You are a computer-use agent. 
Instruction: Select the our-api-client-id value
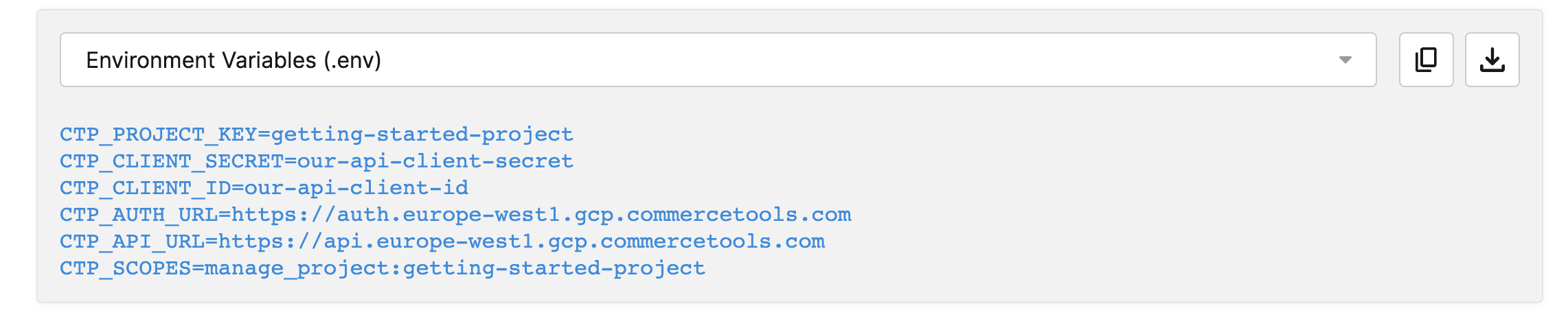[x=356, y=188]
